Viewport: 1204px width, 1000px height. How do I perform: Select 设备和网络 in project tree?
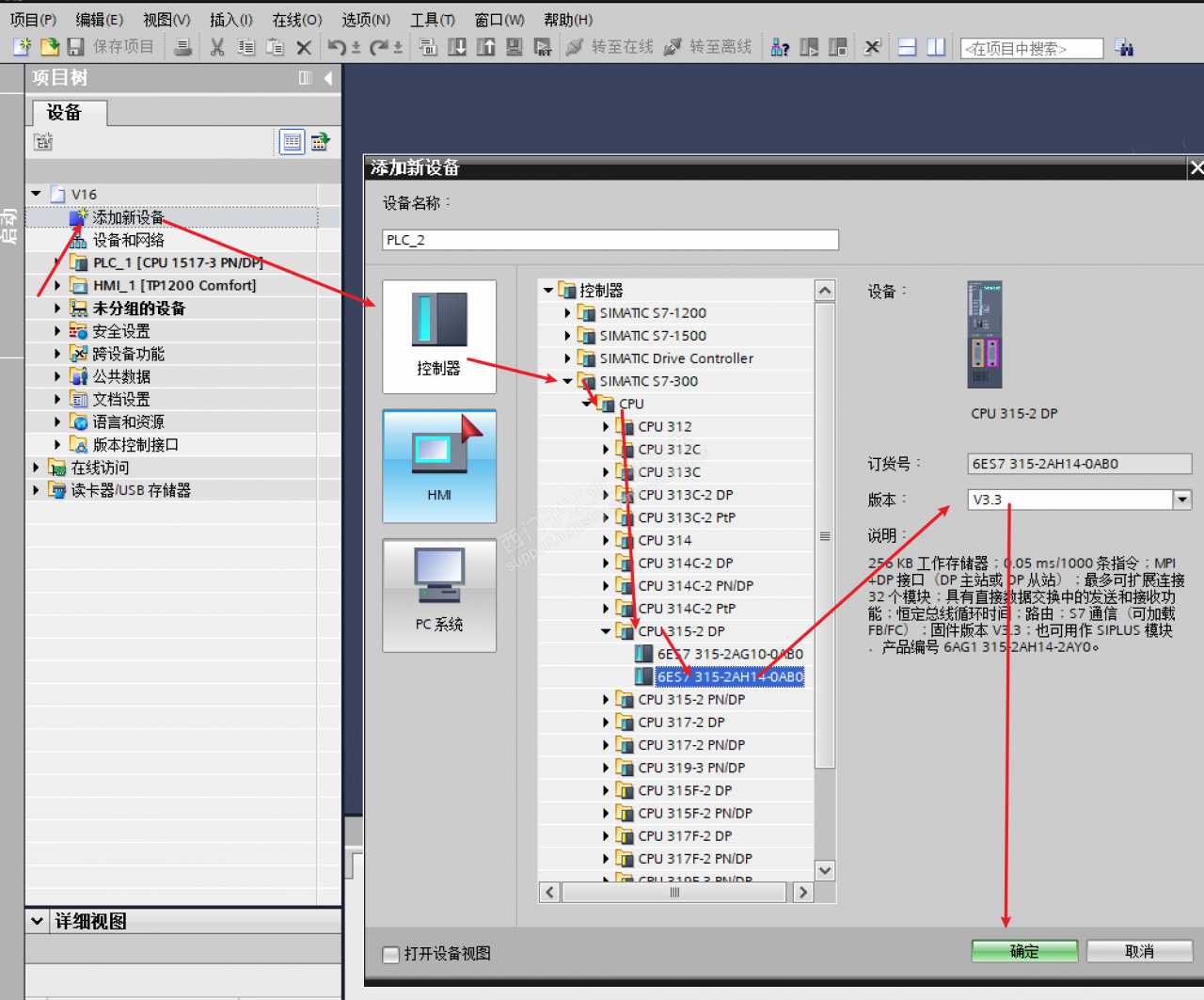[128, 240]
